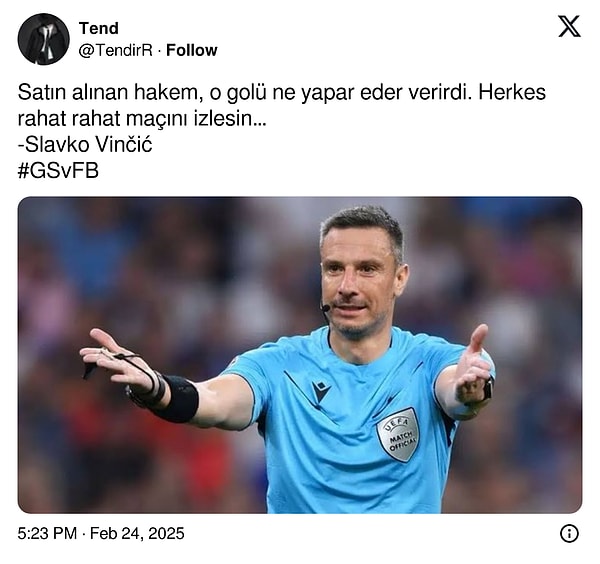The image size is (600, 564).
Task: Open the 5:23 PM timestamp link
Action: click(47, 533)
